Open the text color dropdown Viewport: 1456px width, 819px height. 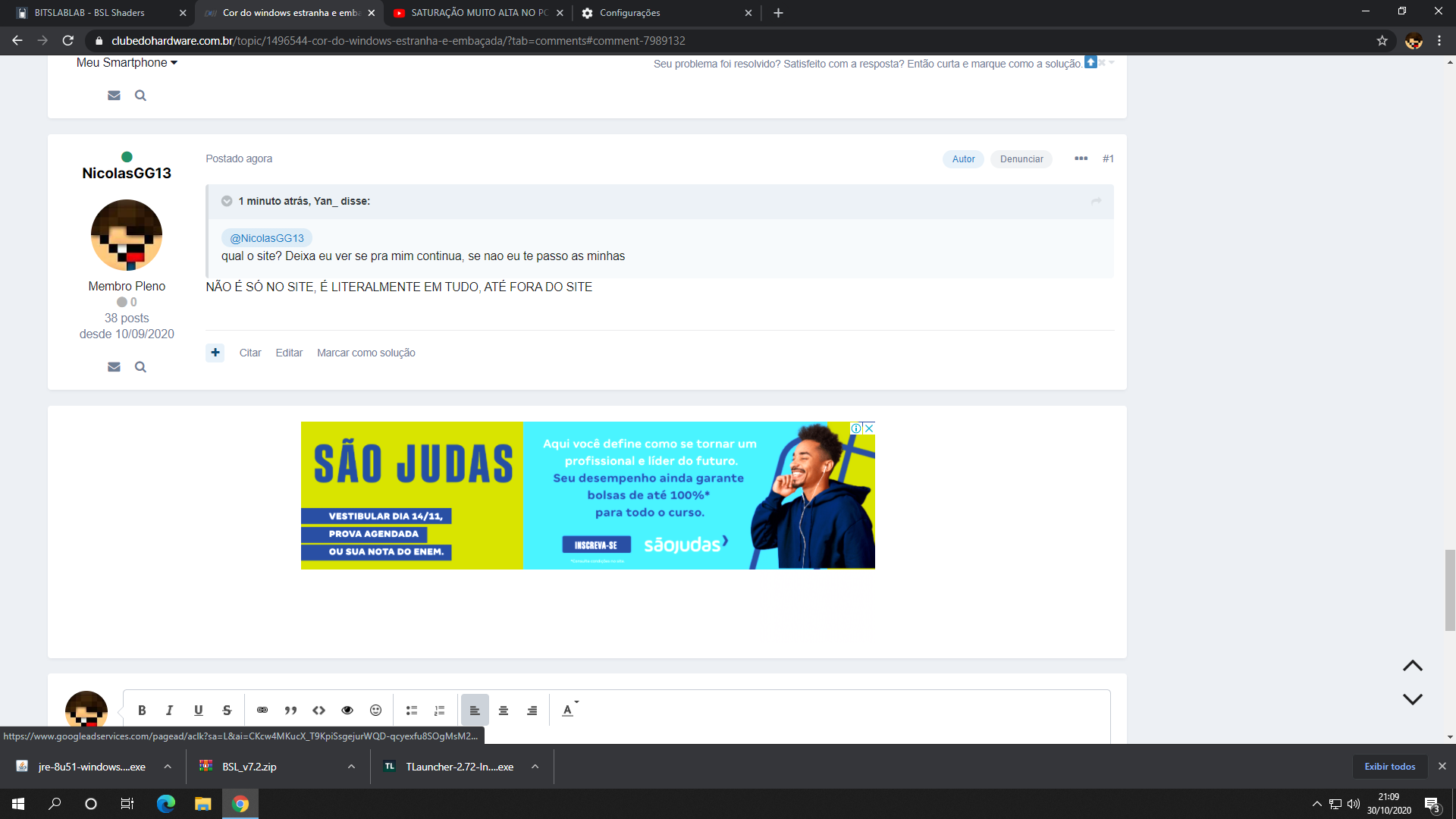(x=570, y=710)
